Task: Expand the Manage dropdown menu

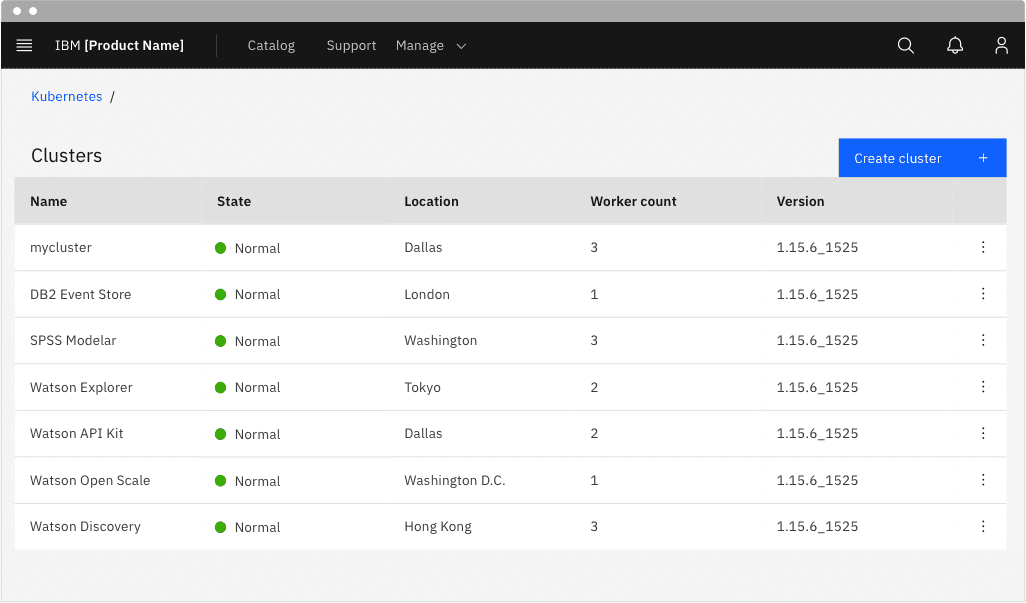Action: point(431,46)
